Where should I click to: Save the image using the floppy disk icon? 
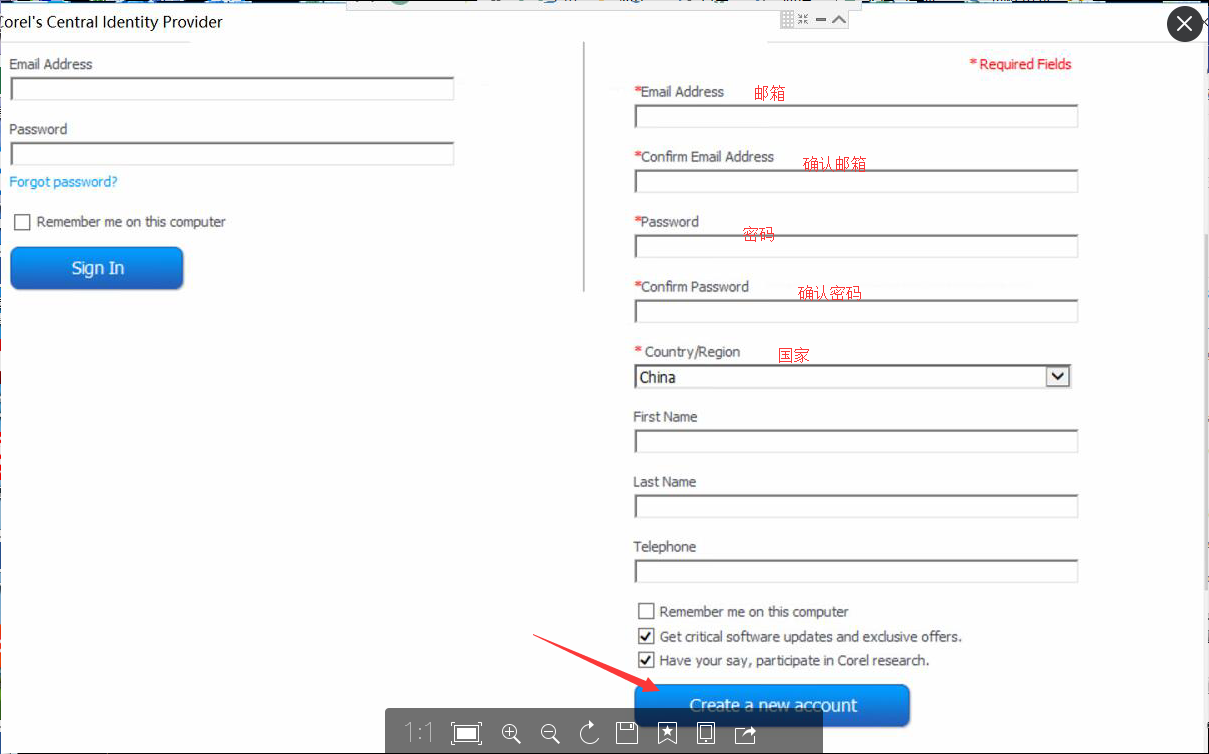(627, 733)
